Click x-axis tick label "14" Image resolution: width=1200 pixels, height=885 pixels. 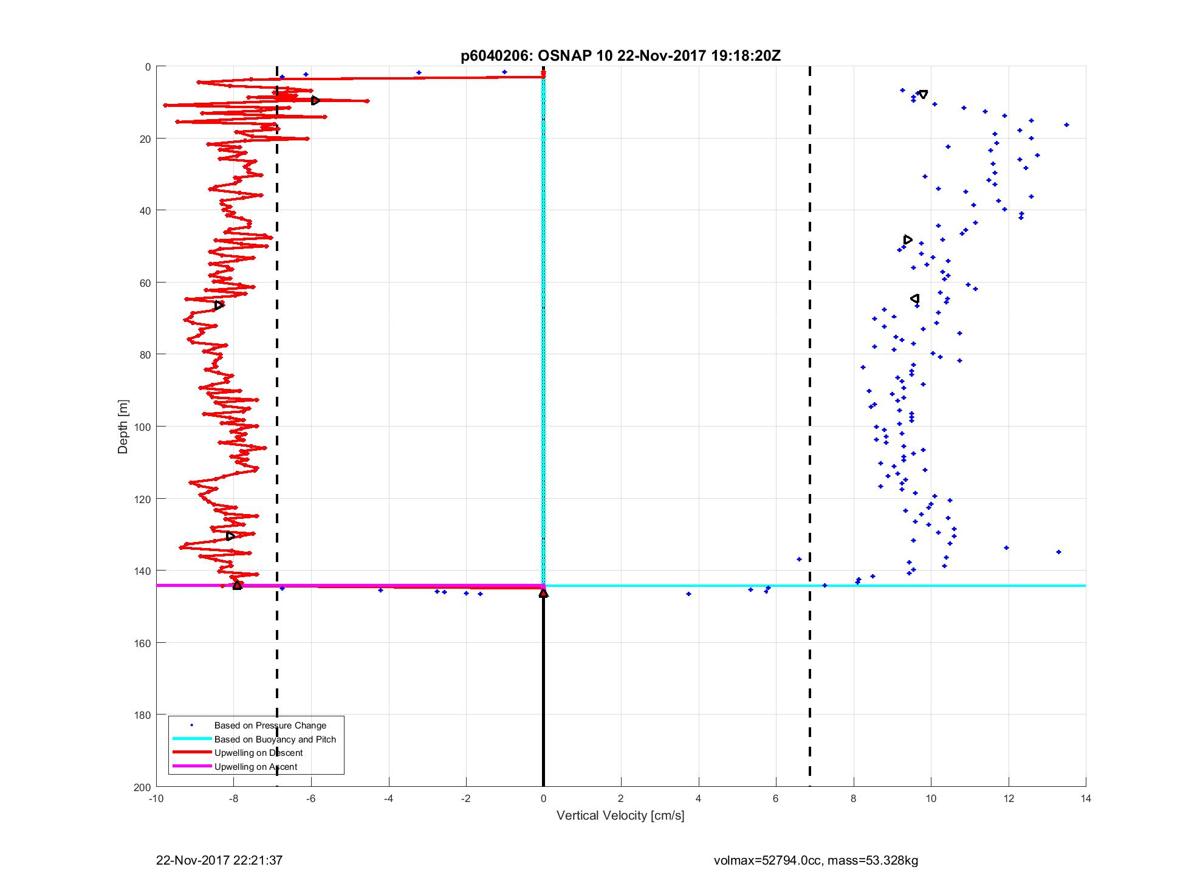click(1086, 799)
